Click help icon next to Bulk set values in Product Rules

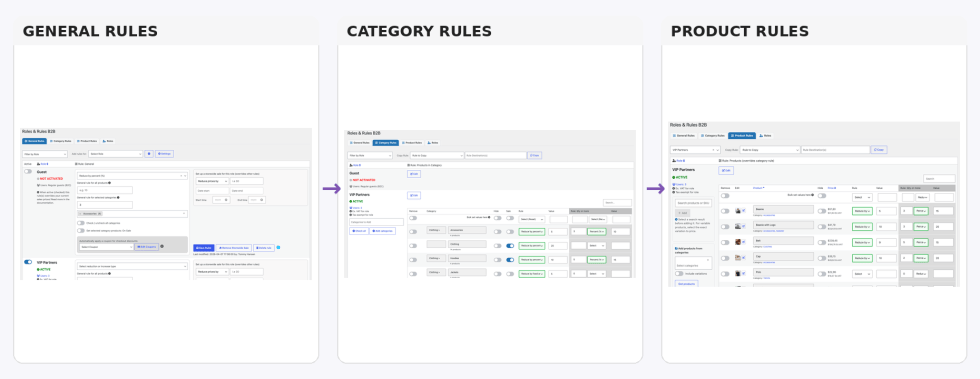point(812,195)
